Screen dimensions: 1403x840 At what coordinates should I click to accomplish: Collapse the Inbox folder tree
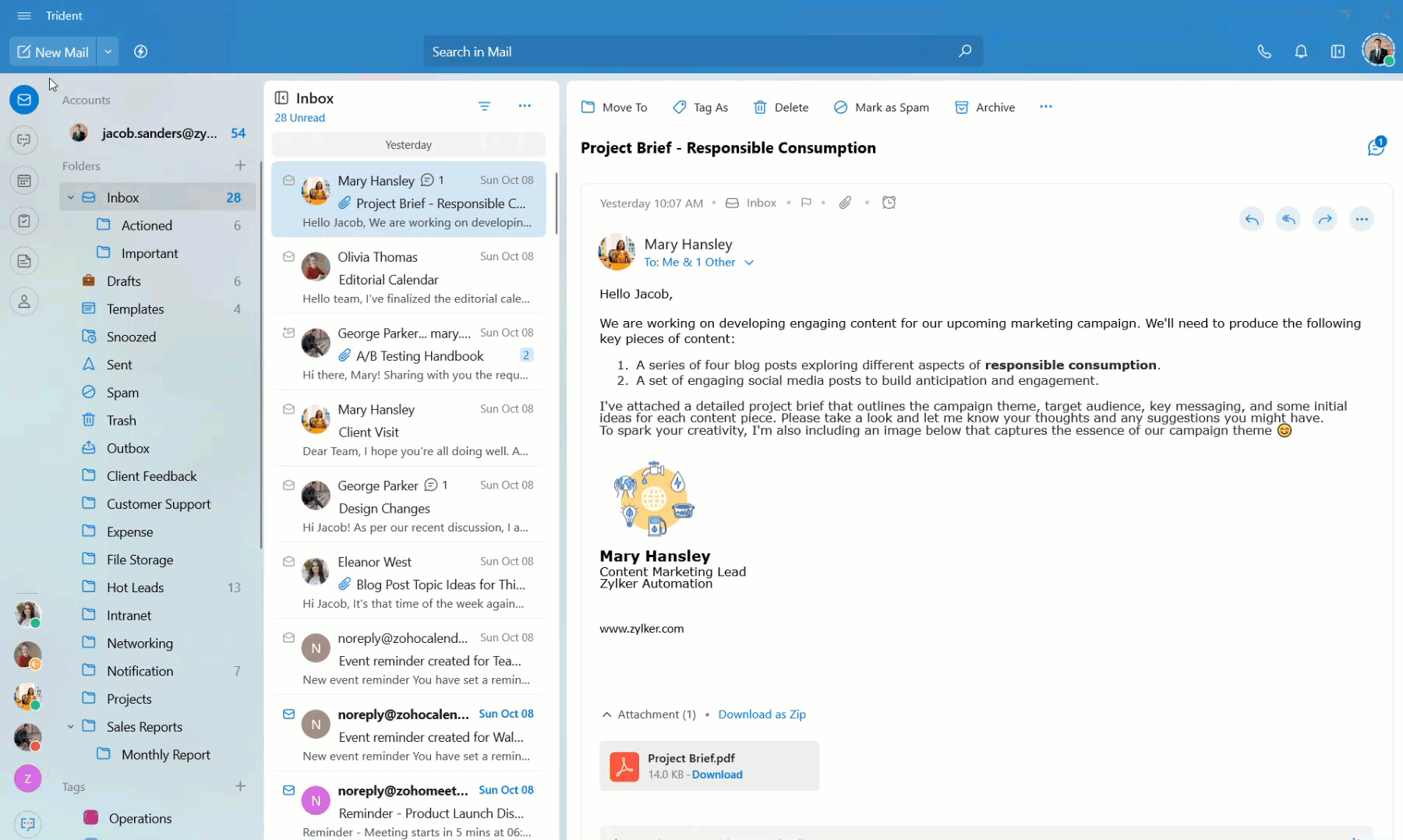coord(70,198)
